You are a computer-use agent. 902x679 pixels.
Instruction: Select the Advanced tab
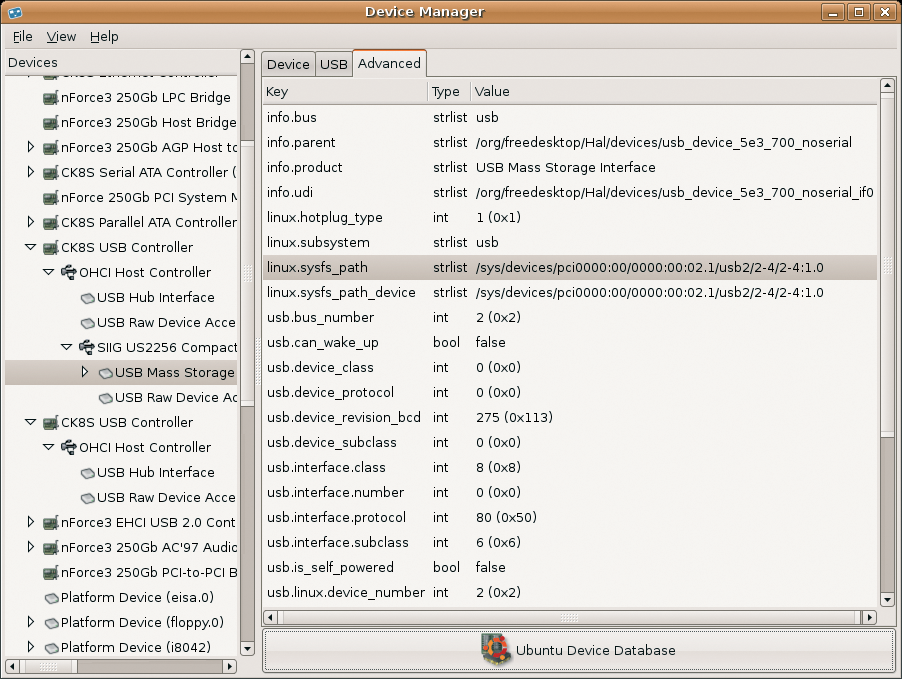(x=389, y=63)
